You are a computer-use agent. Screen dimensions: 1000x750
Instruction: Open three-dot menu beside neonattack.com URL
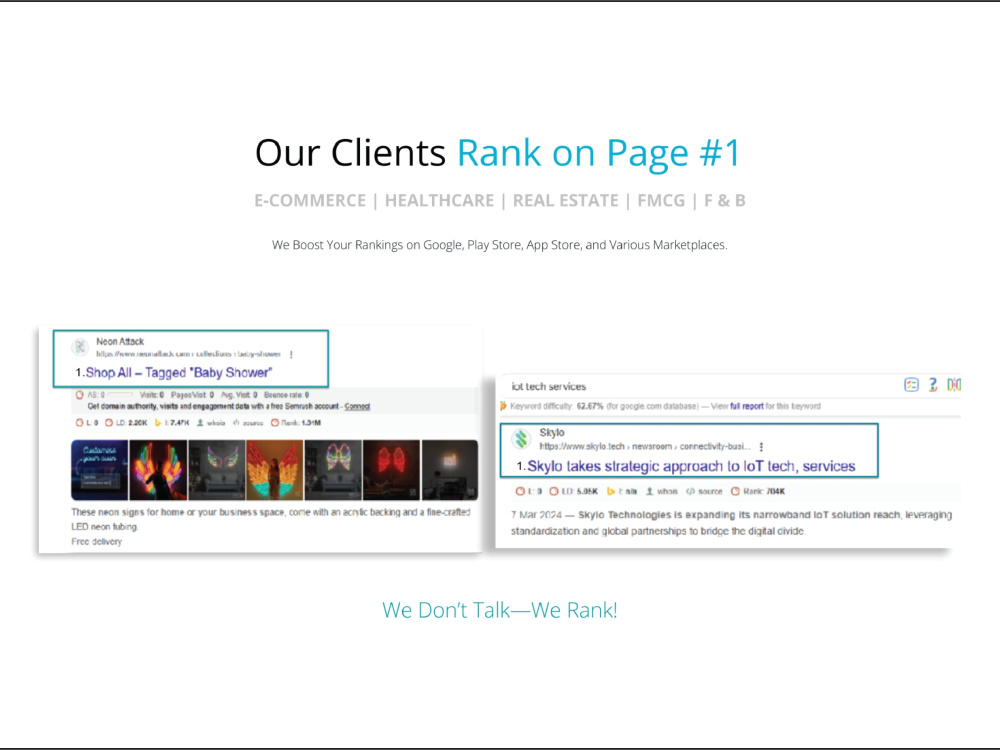point(291,354)
